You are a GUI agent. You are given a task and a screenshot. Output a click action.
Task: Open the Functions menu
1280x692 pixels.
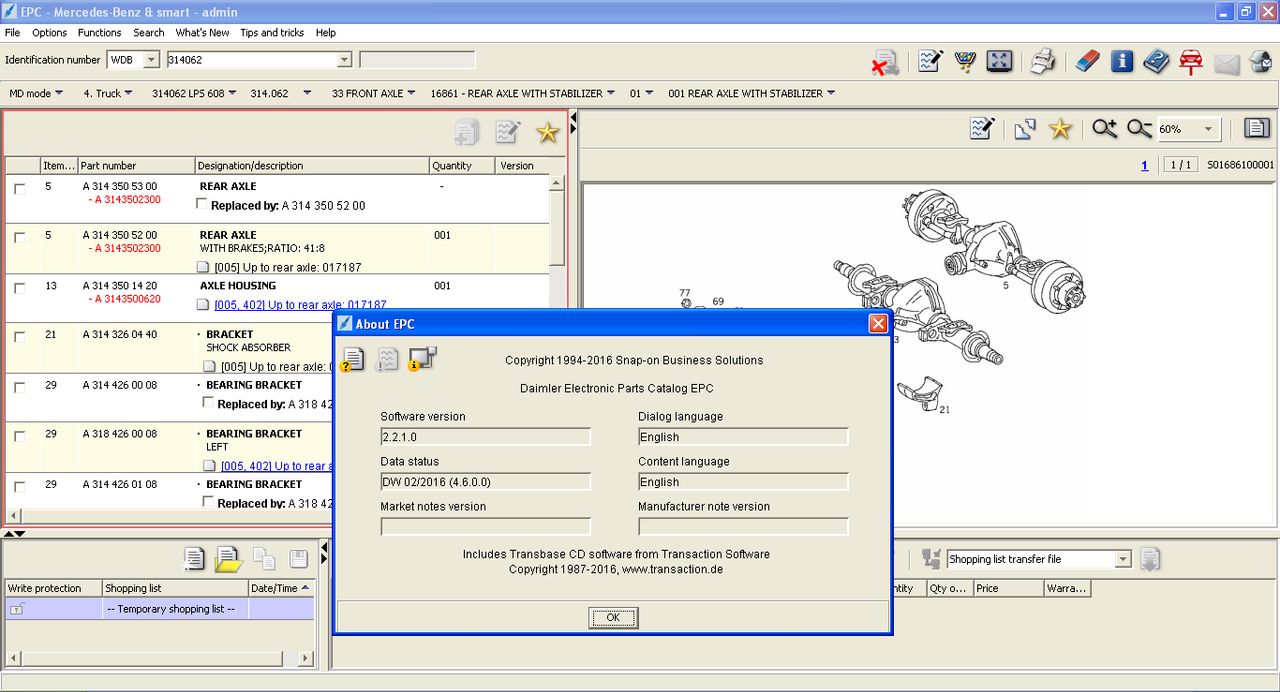pos(99,33)
